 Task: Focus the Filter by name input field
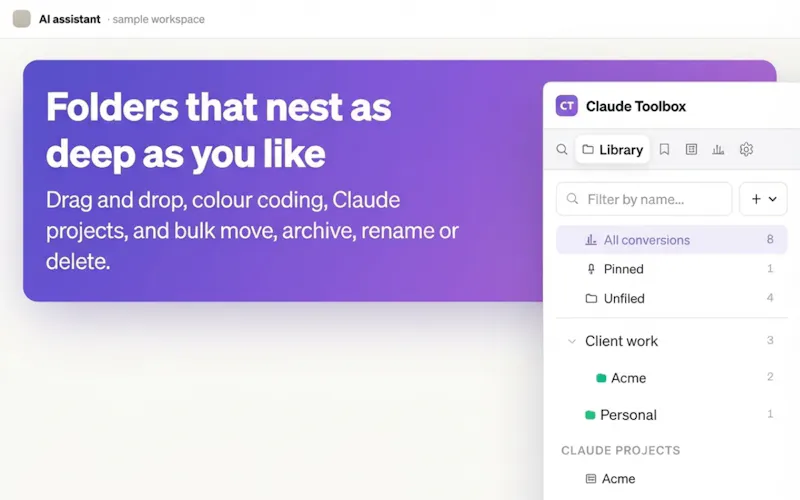[644, 199]
